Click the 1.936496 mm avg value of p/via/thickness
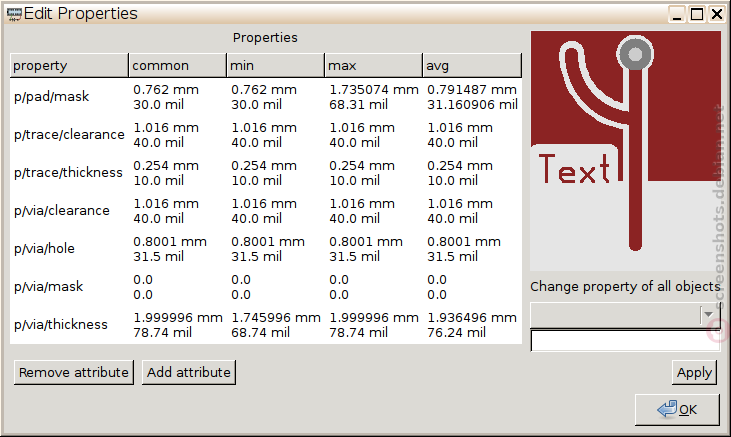 [x=472, y=318]
